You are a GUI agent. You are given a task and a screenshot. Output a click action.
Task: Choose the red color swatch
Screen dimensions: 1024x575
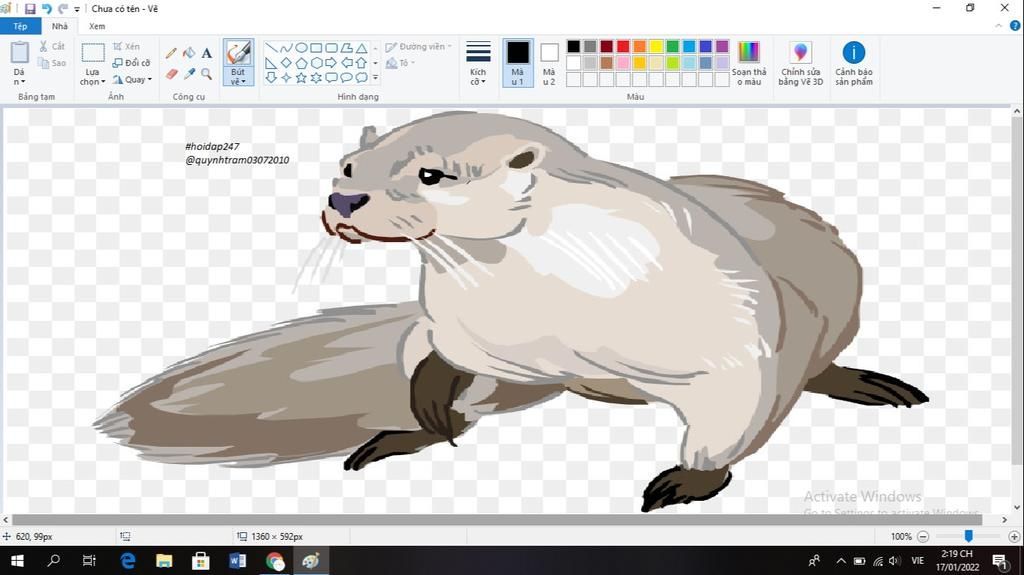(623, 46)
